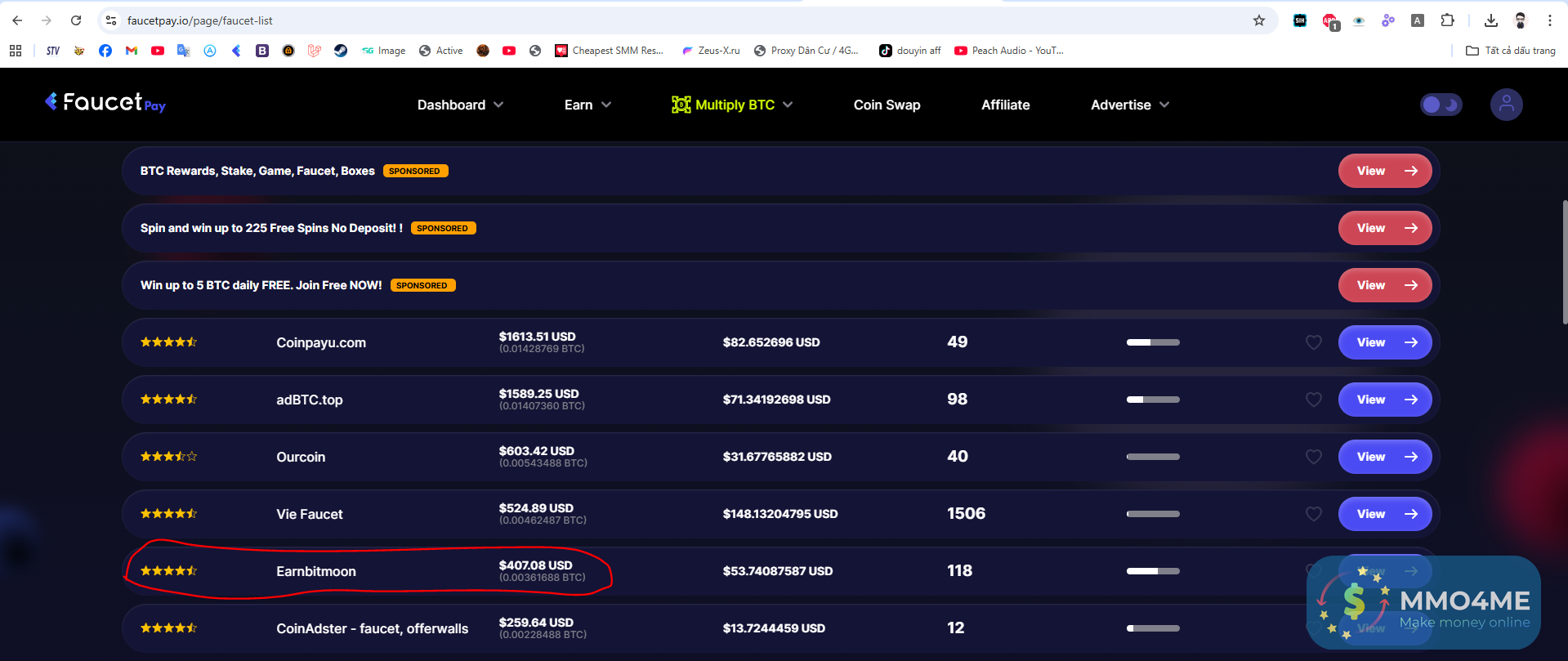Expand the Advertise dropdown menu
The height and width of the screenshot is (661, 1568).
pyautogui.click(x=1130, y=105)
